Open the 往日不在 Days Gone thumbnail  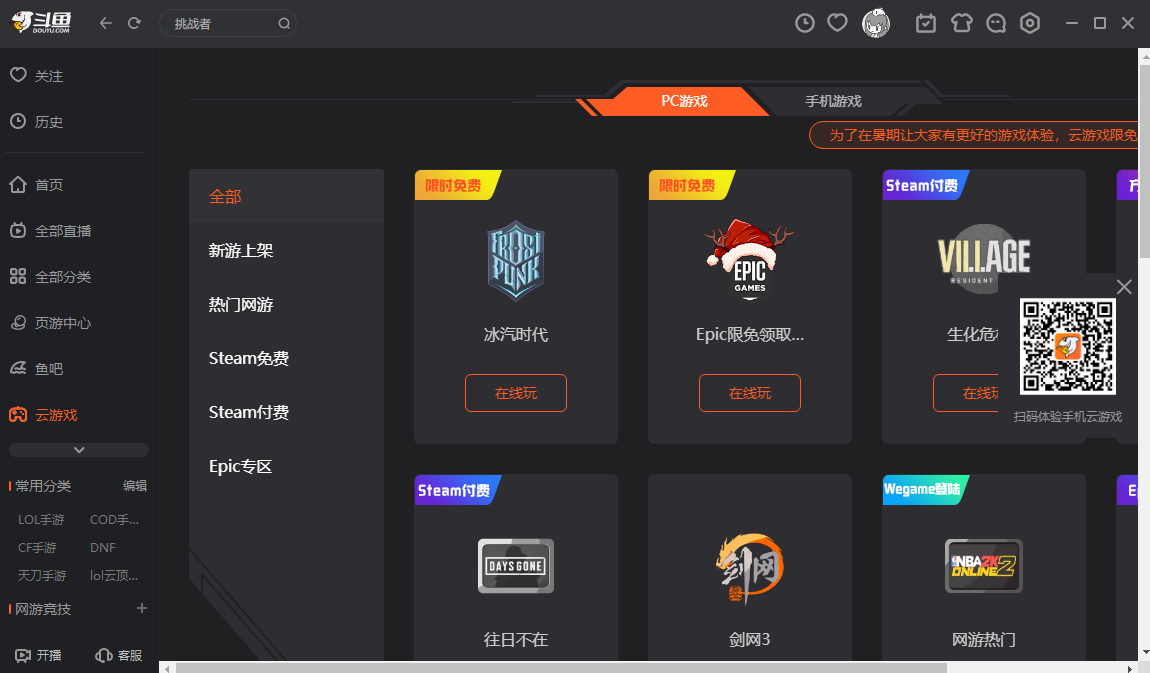click(515, 566)
